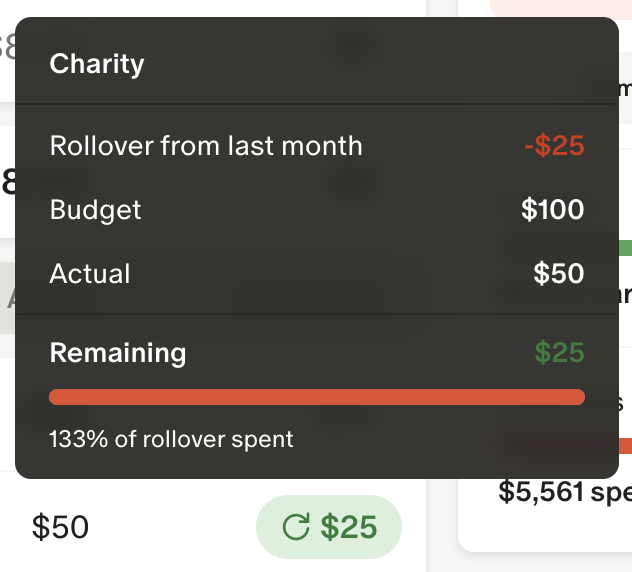Click the green bar segment at right edge
The width and height of the screenshot is (632, 572).
[x=626, y=247]
